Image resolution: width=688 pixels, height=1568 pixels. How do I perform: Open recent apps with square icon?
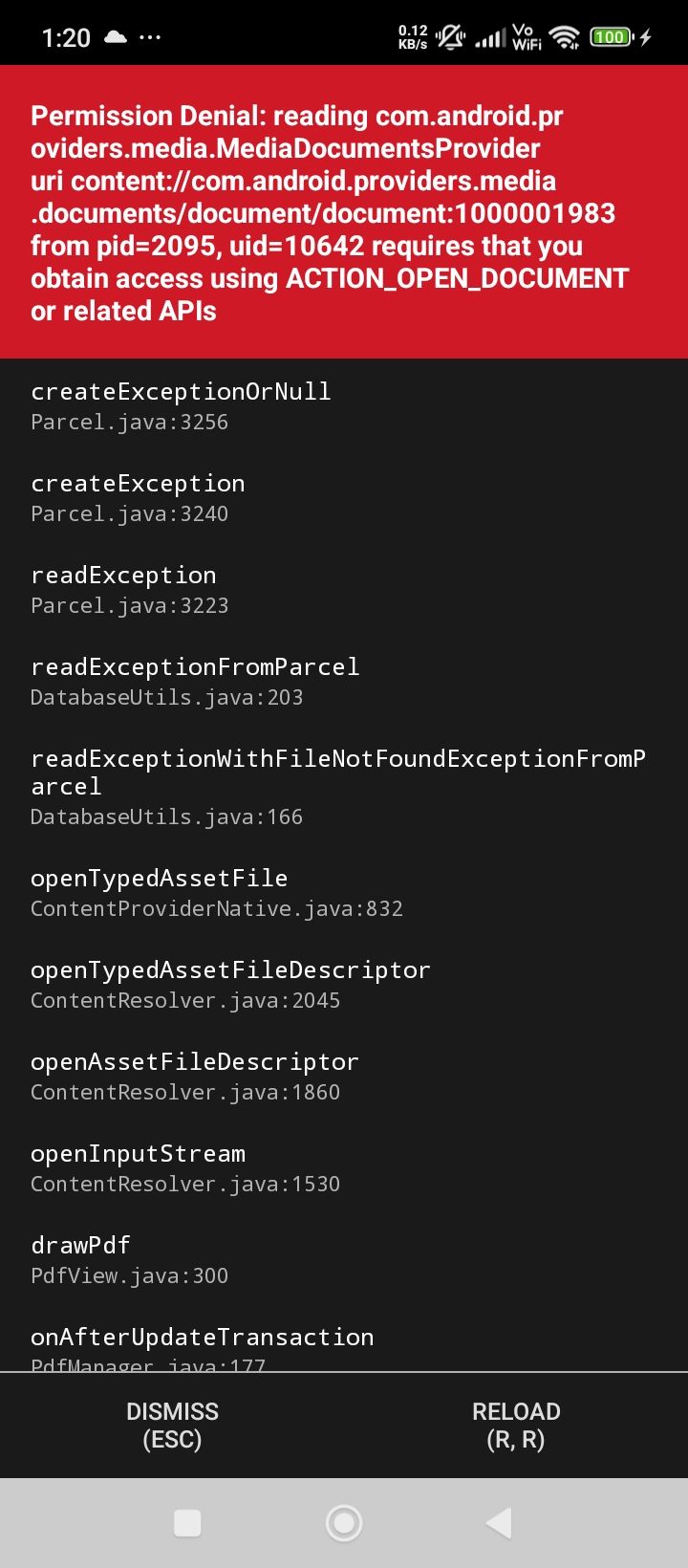[187, 1522]
